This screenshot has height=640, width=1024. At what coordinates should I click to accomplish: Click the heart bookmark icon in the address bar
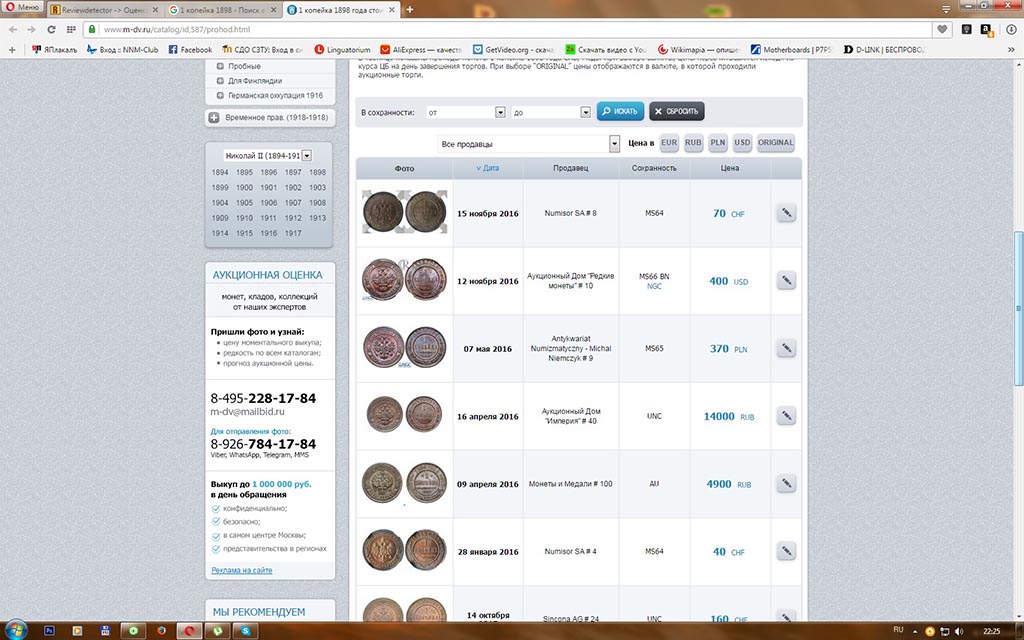point(941,29)
